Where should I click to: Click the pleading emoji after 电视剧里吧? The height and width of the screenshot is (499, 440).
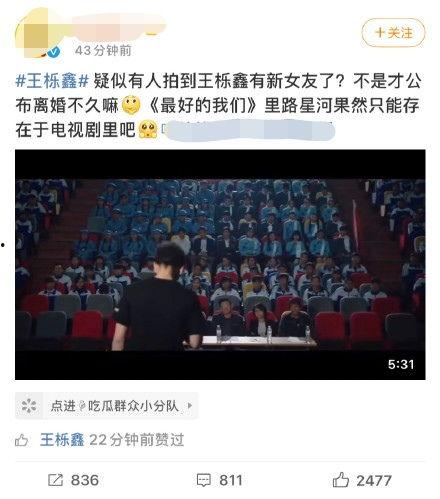click(148, 130)
